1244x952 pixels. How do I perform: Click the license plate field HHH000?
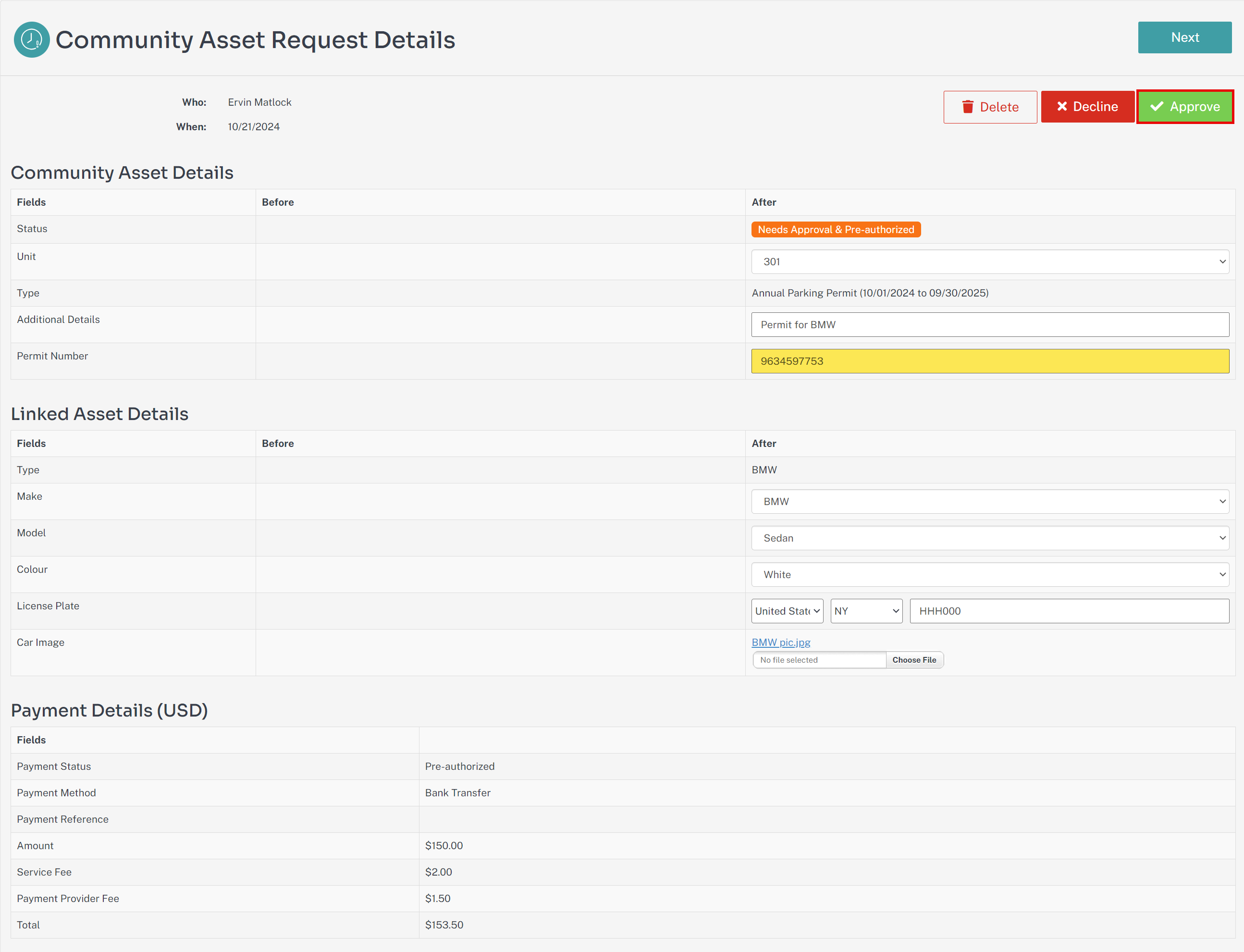click(1070, 611)
